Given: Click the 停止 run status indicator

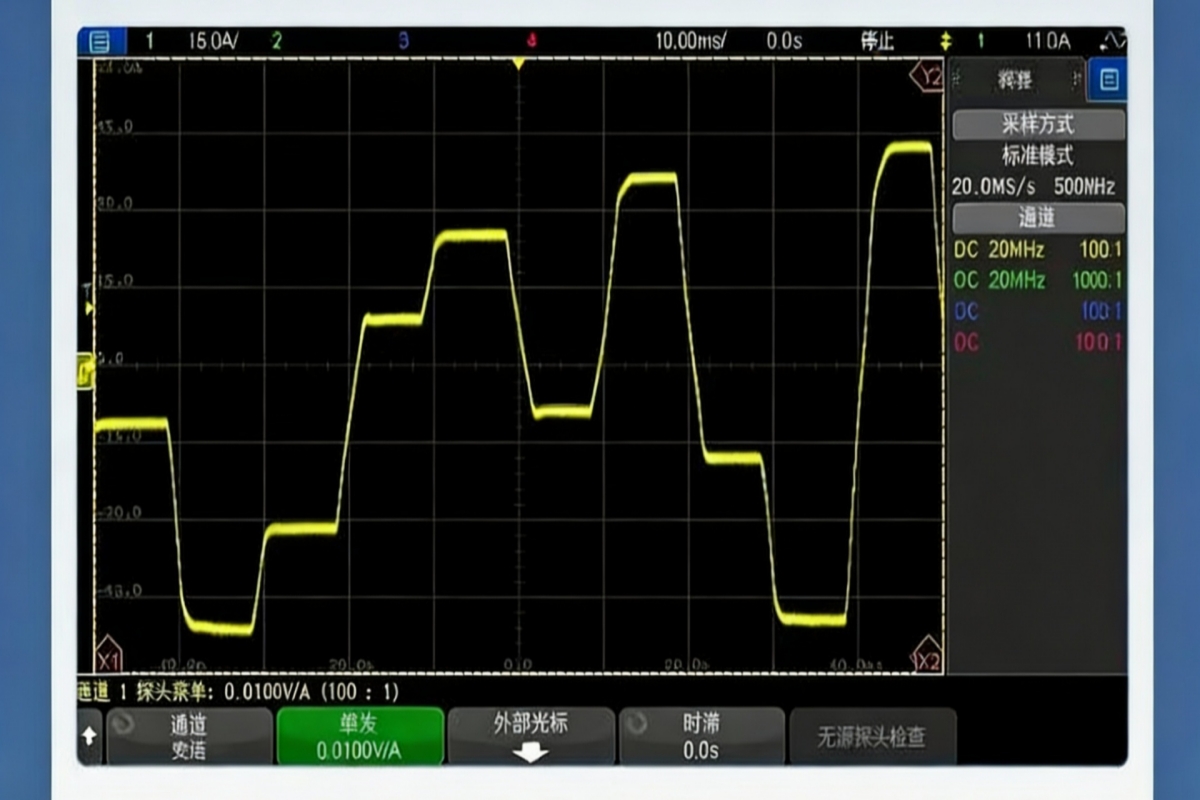Looking at the screenshot, I should coord(877,42).
